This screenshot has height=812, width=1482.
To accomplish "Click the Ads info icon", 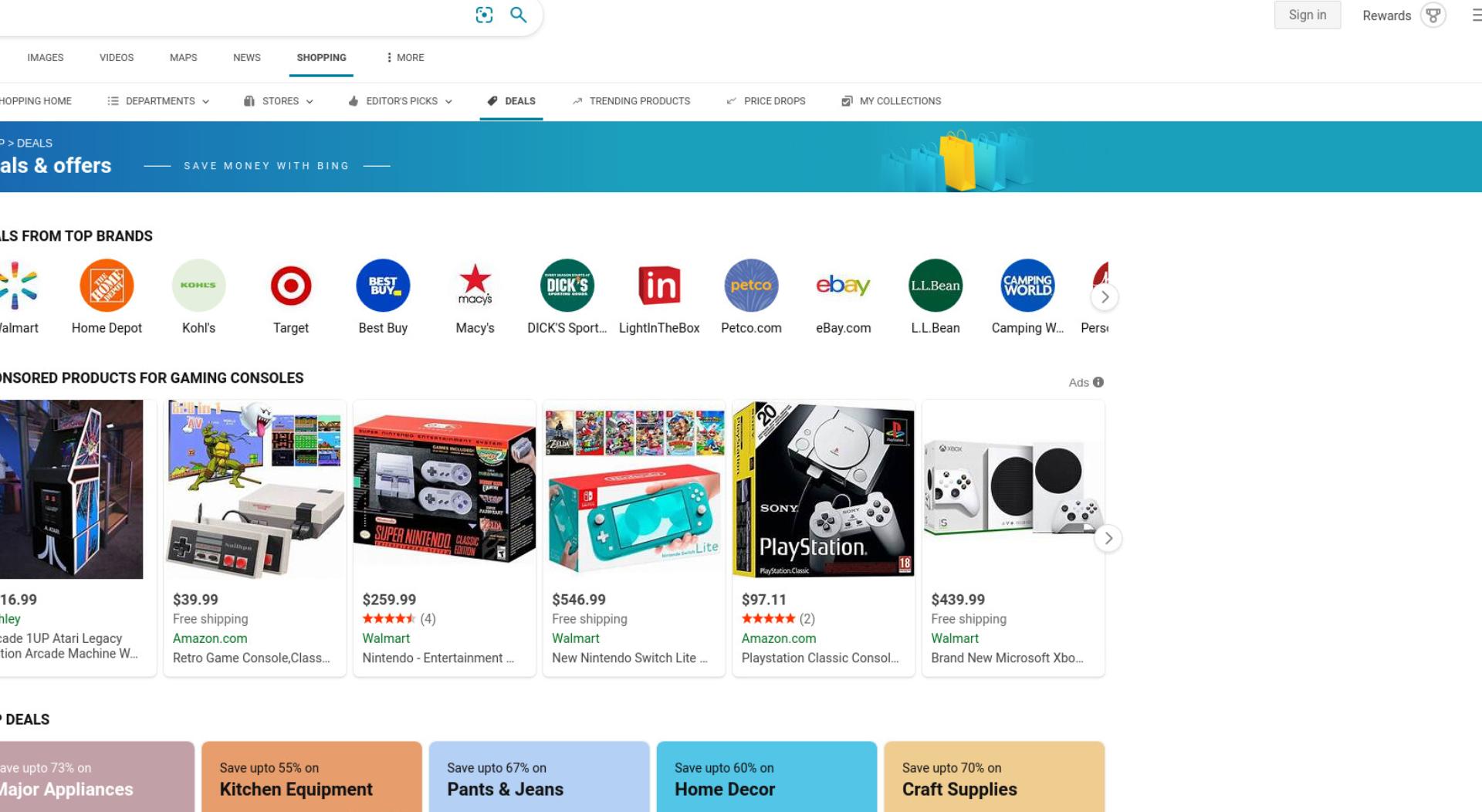I will pyautogui.click(x=1098, y=382).
